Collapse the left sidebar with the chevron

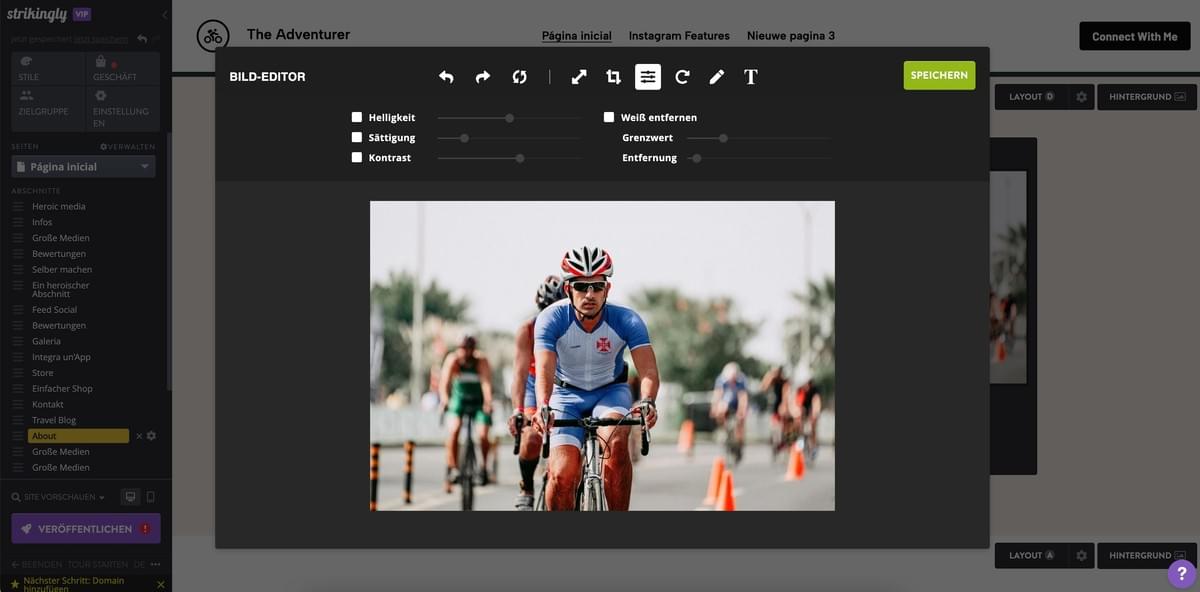click(x=163, y=14)
